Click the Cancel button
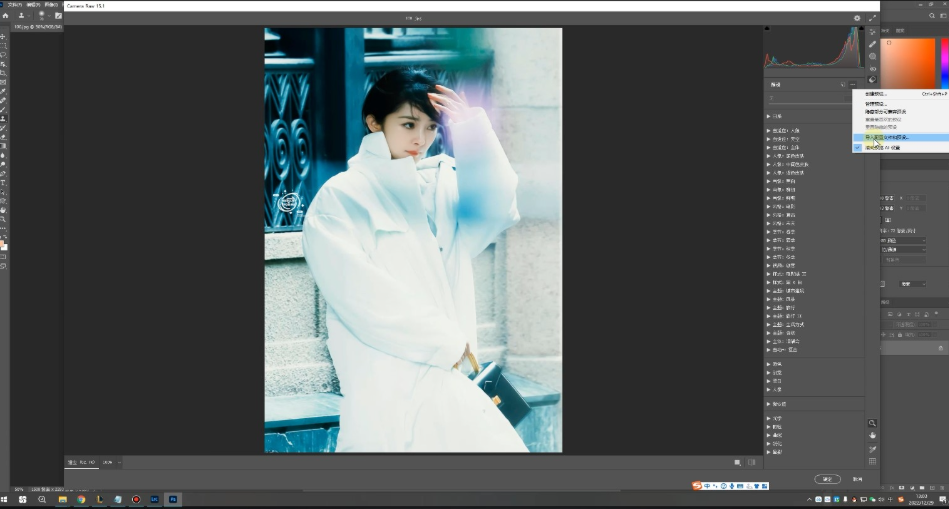 pyautogui.click(x=857, y=479)
